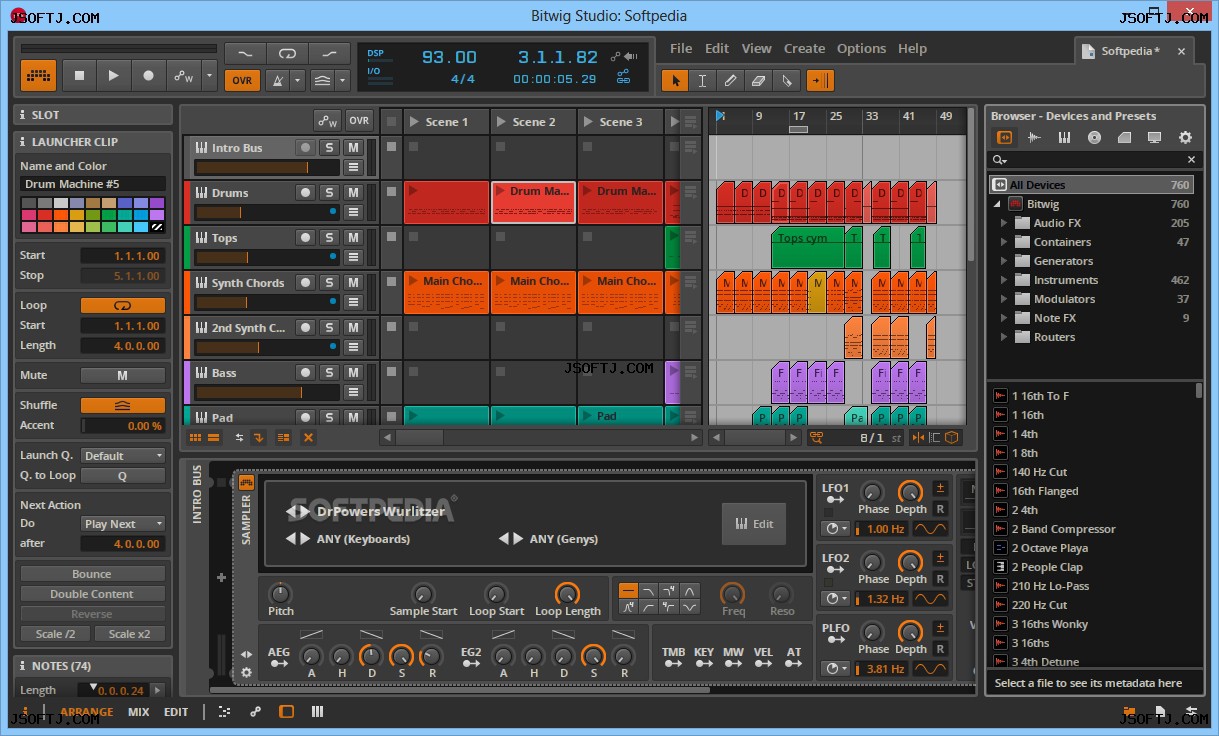The height and width of the screenshot is (736, 1219).
Task: Select the Pen tool
Action: (x=731, y=81)
